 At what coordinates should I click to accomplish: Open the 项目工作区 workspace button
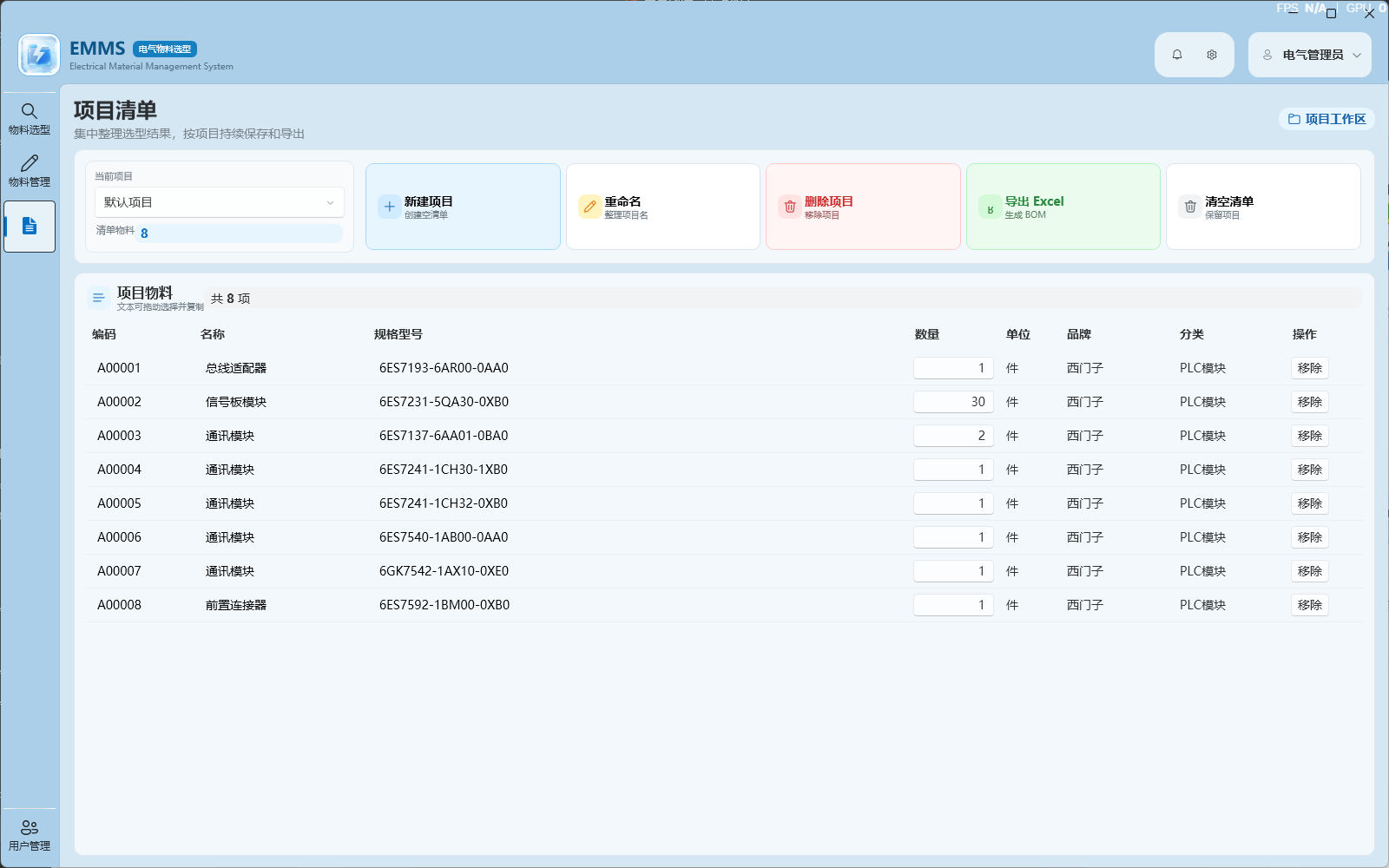coord(1326,119)
